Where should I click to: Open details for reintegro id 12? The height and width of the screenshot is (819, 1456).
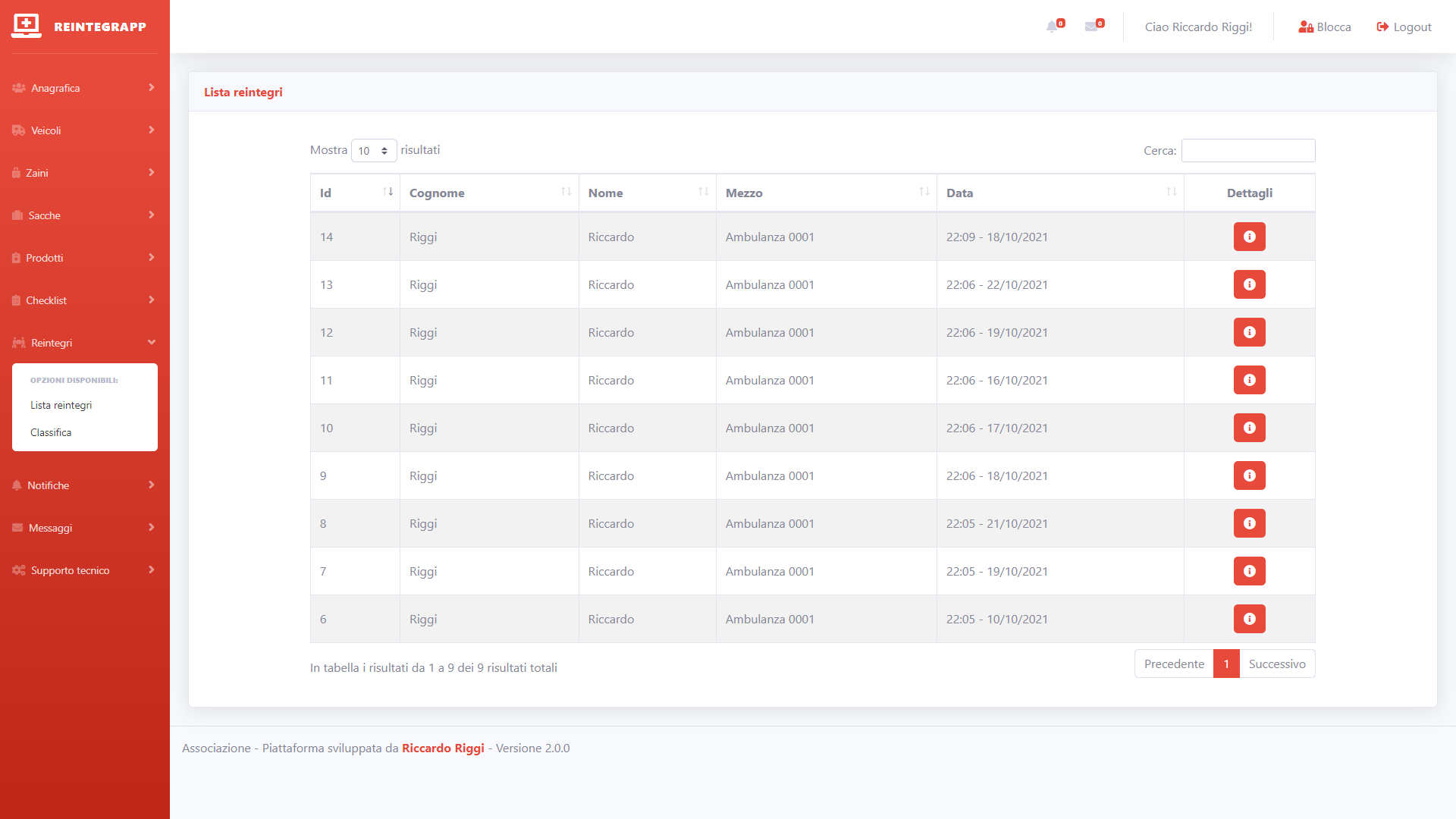(x=1250, y=332)
